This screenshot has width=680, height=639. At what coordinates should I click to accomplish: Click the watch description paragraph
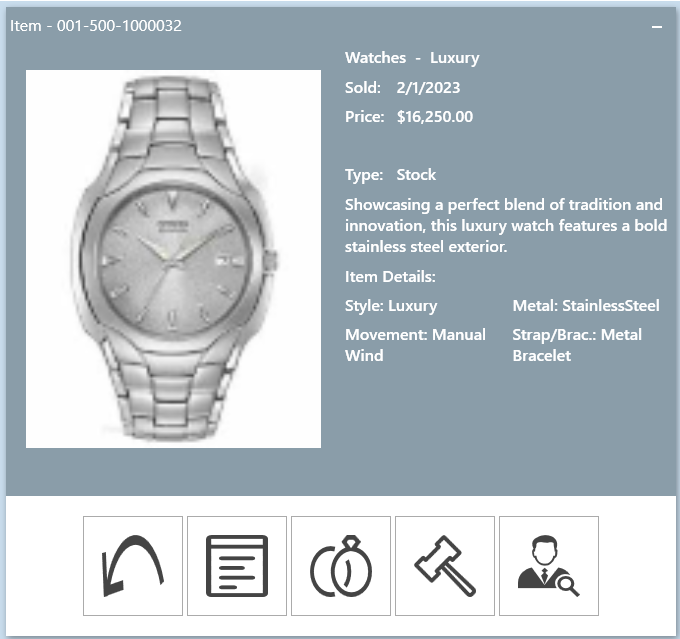(x=506, y=226)
